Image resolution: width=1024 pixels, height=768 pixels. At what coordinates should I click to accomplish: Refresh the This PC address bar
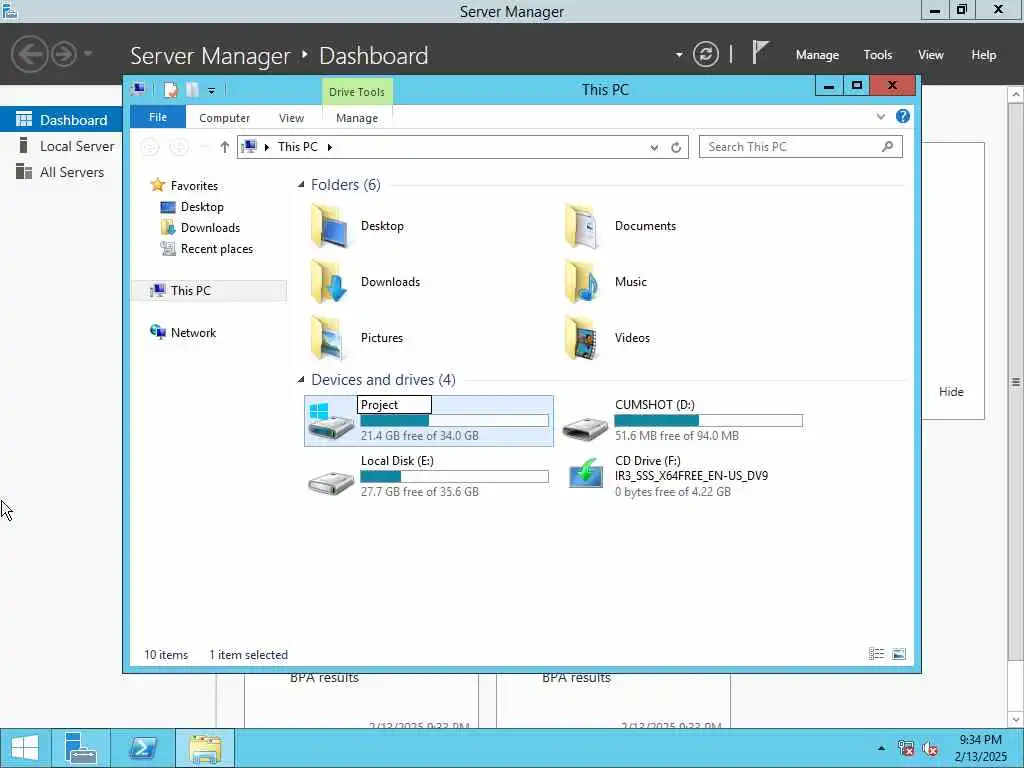(x=676, y=147)
